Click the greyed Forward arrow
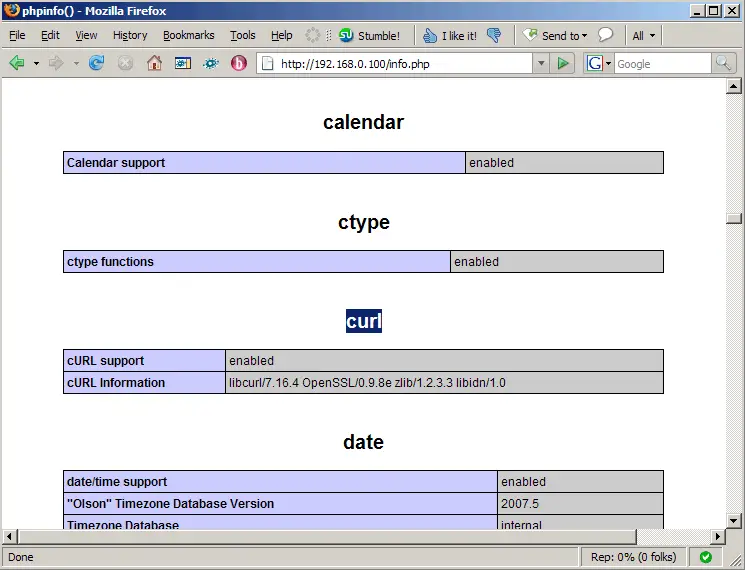The image size is (745, 570). tap(56, 63)
